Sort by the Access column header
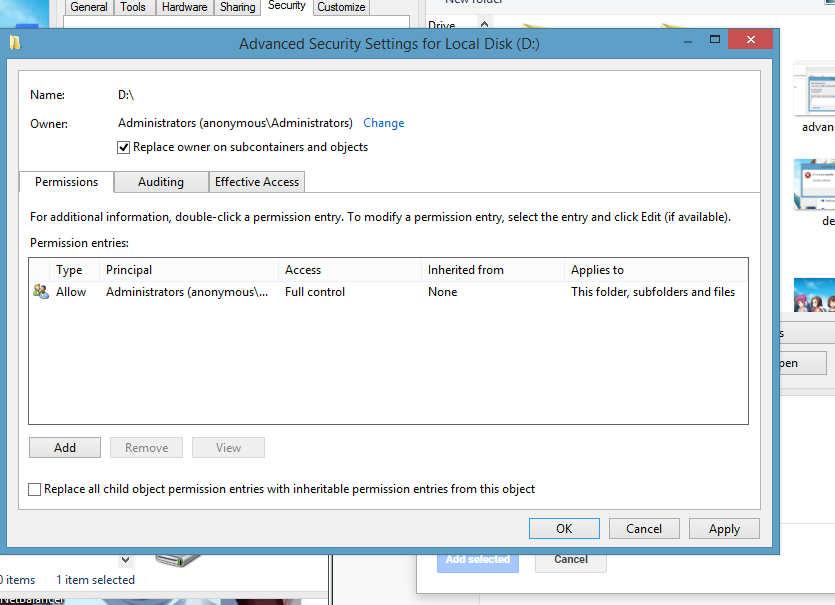The width and height of the screenshot is (835, 605). 350,270
